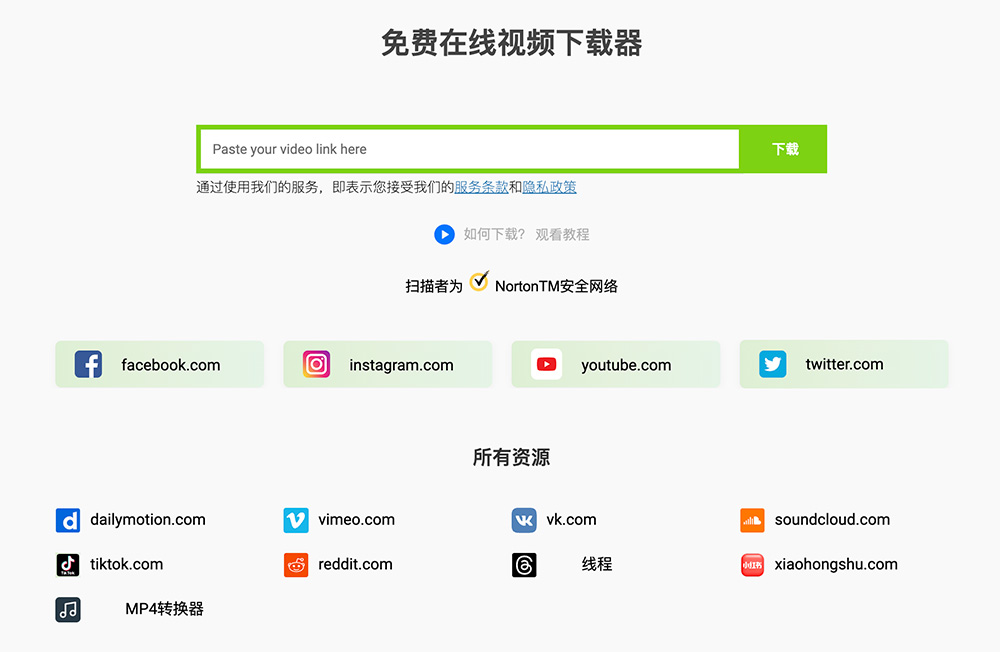The width and height of the screenshot is (1000, 652).
Task: Click the VK icon
Action: 524,520
